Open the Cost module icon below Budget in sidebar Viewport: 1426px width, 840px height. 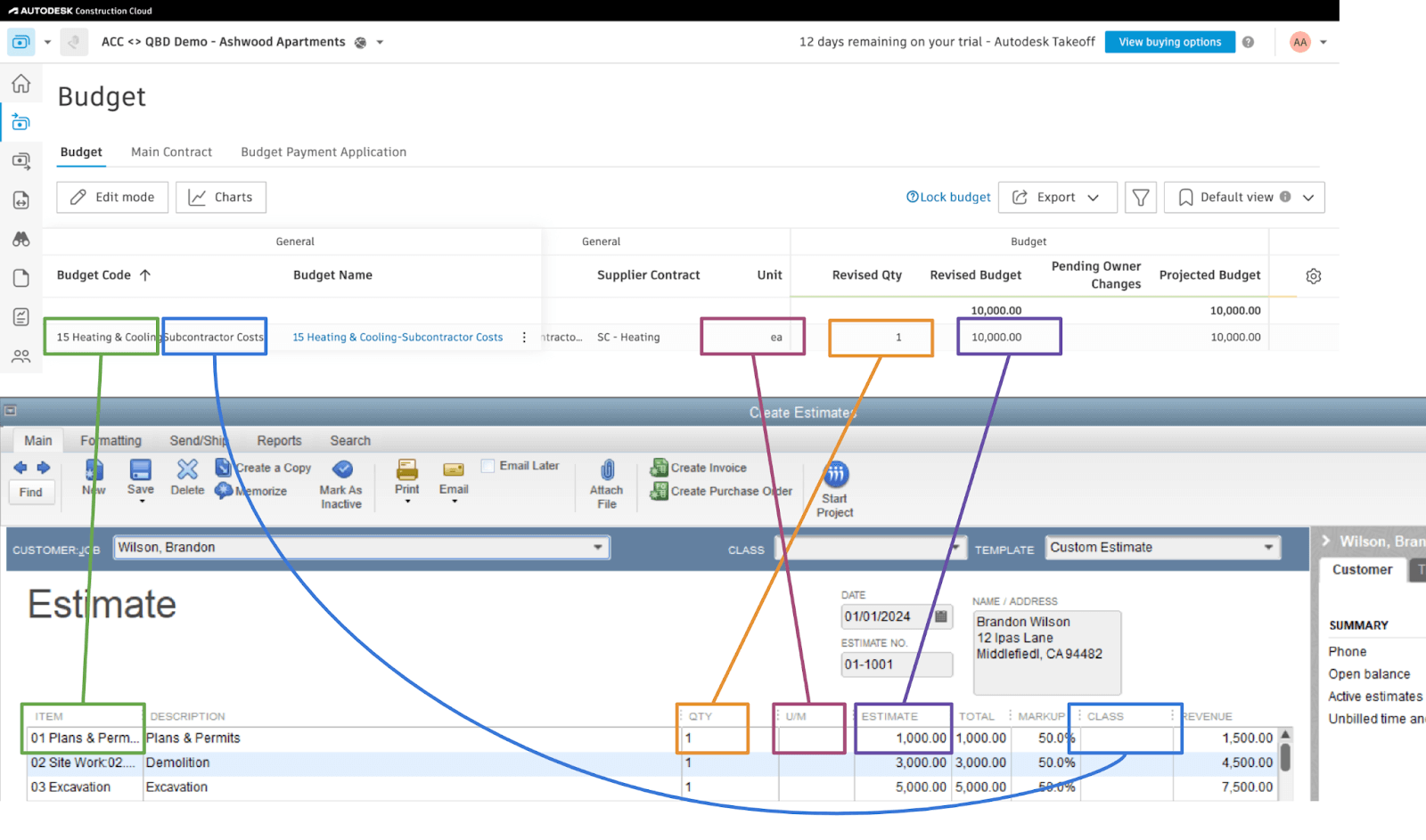pyautogui.click(x=21, y=161)
